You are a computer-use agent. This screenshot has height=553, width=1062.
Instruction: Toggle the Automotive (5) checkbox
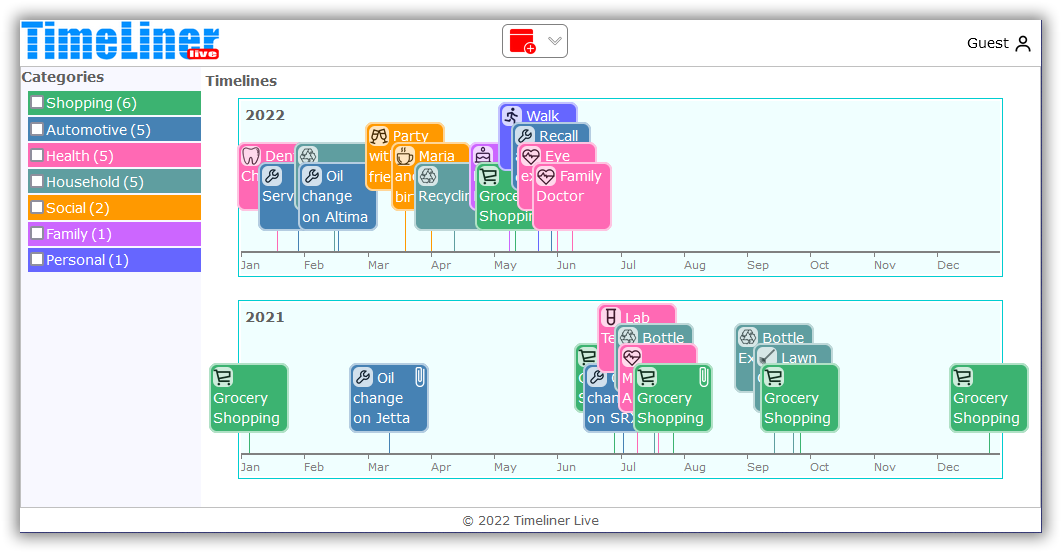click(37, 129)
